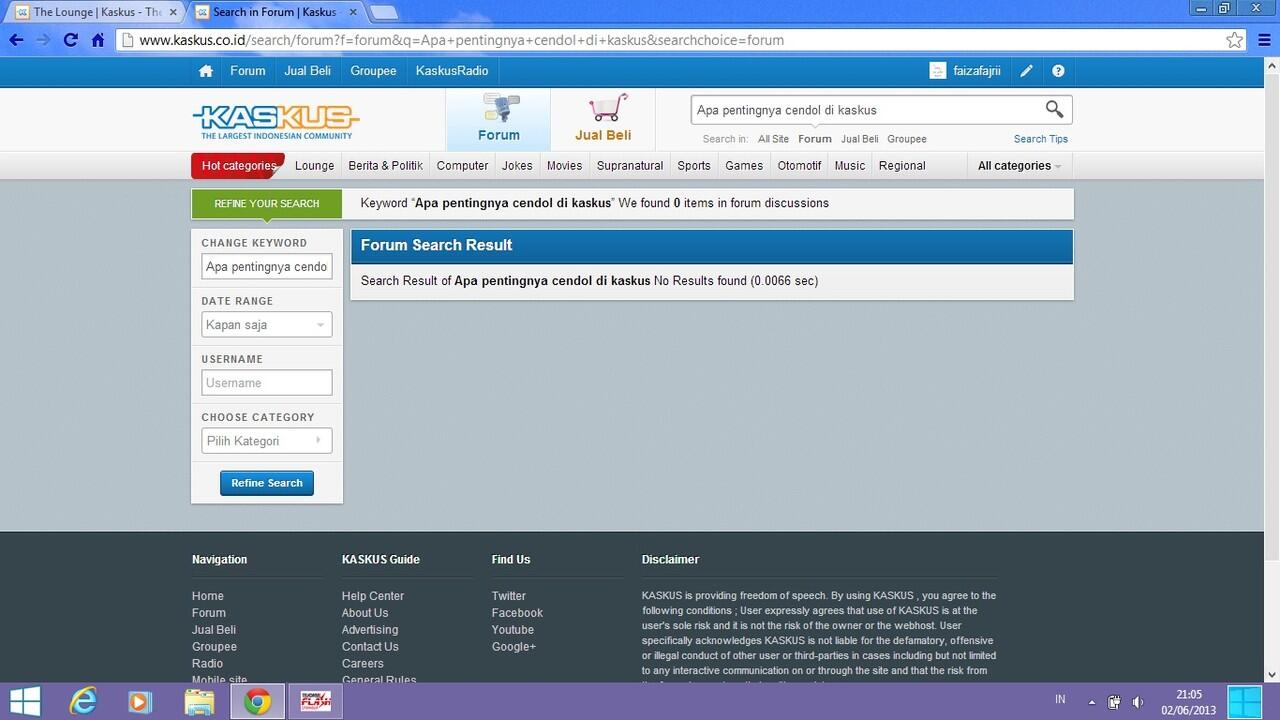Open the faizafajrii username link
The width and height of the screenshot is (1280, 720).
(976, 71)
